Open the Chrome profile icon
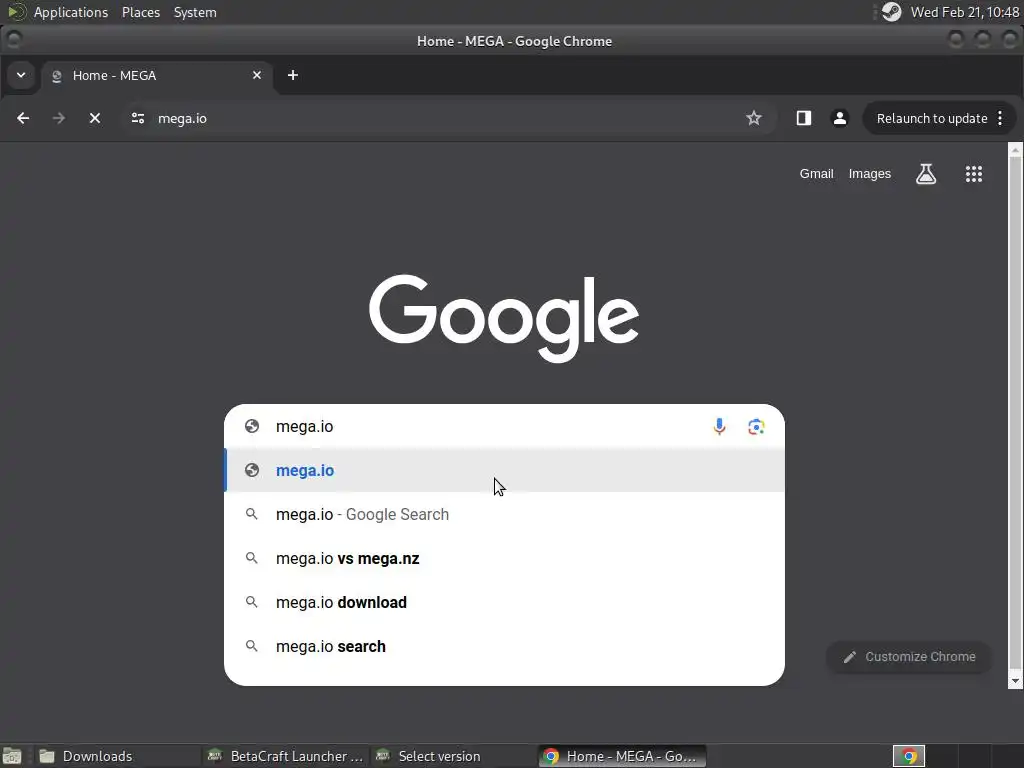 (840, 118)
